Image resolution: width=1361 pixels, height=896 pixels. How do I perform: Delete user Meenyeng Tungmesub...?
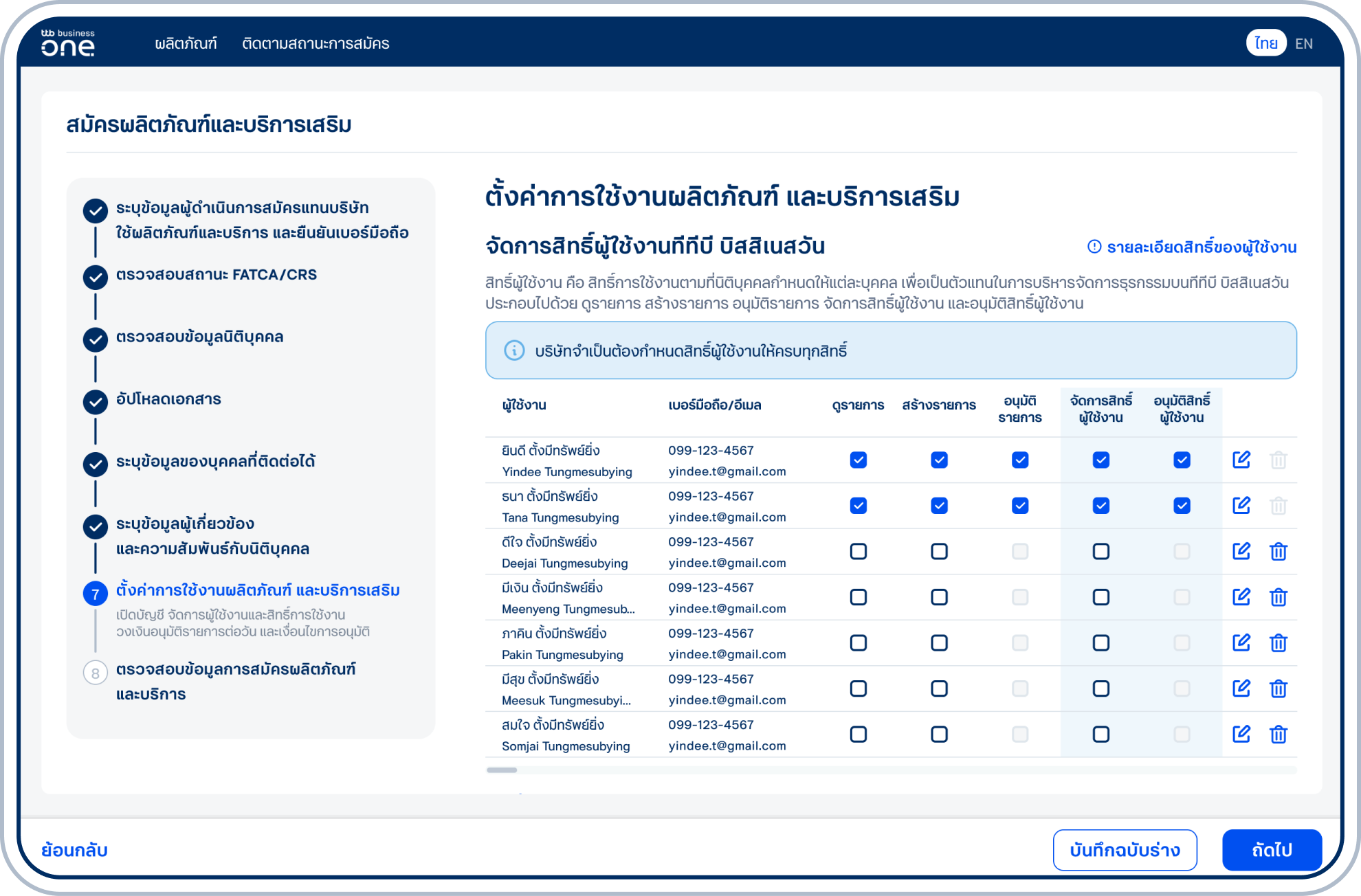coord(1279,597)
